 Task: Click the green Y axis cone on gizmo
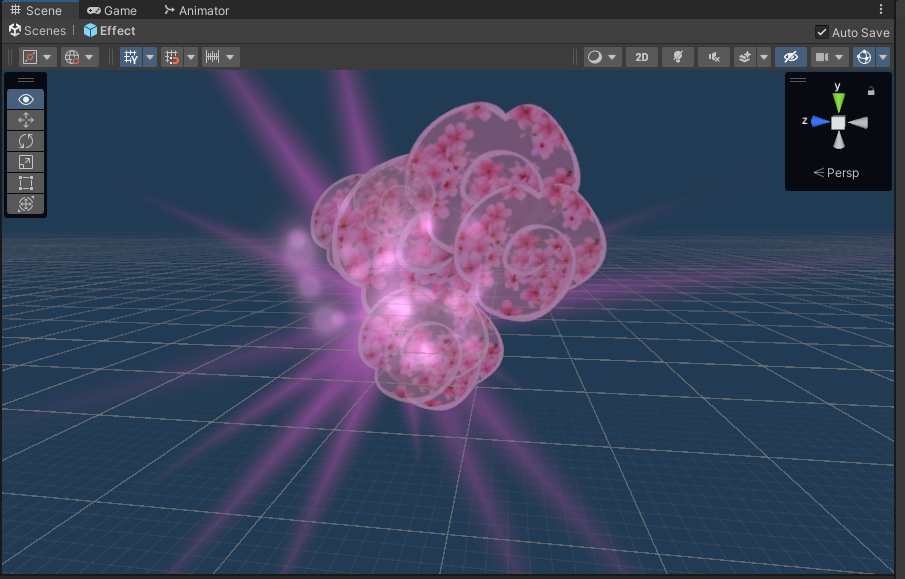pos(839,102)
